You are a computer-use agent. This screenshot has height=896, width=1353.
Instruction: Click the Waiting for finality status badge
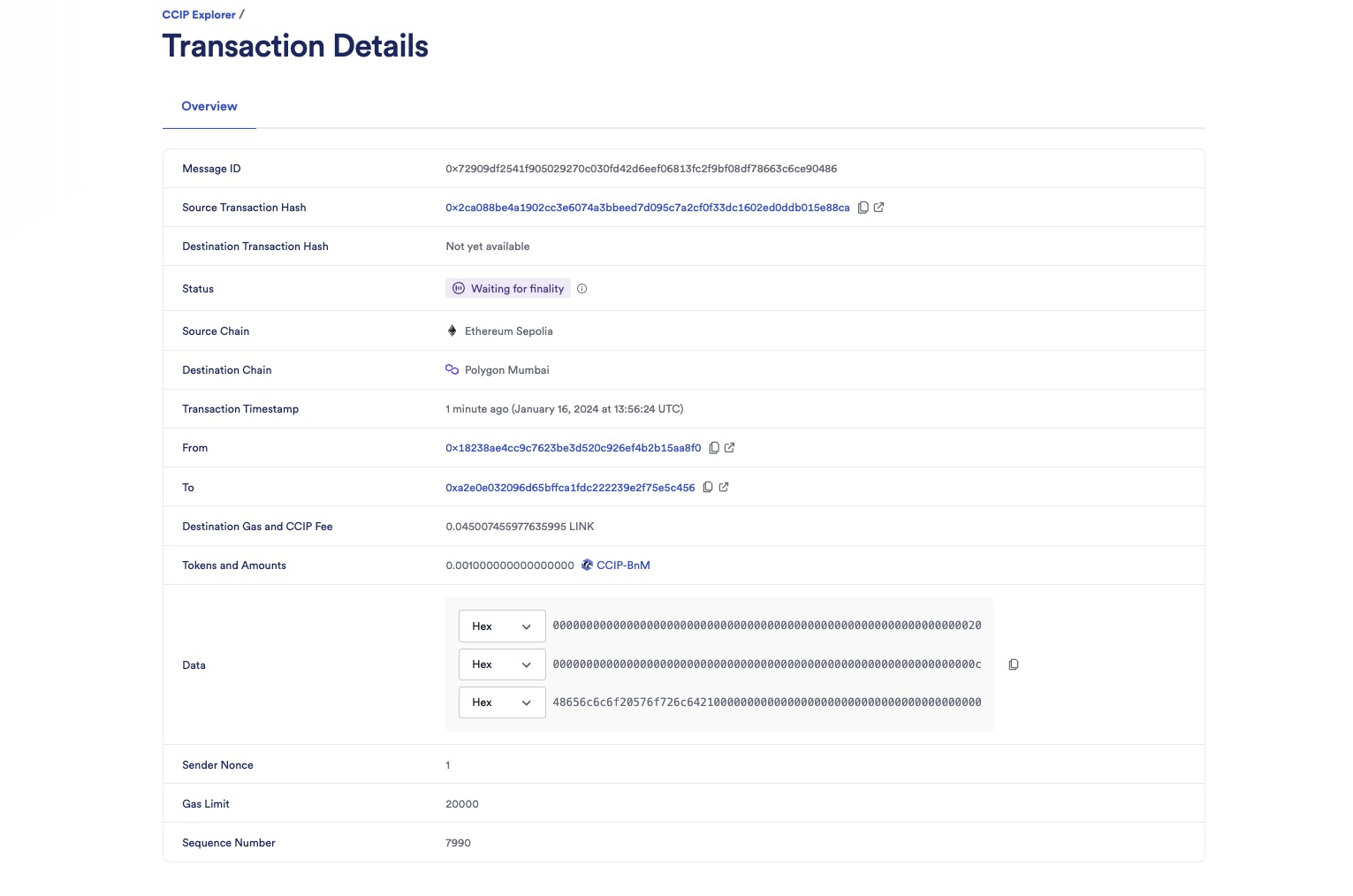(x=508, y=289)
